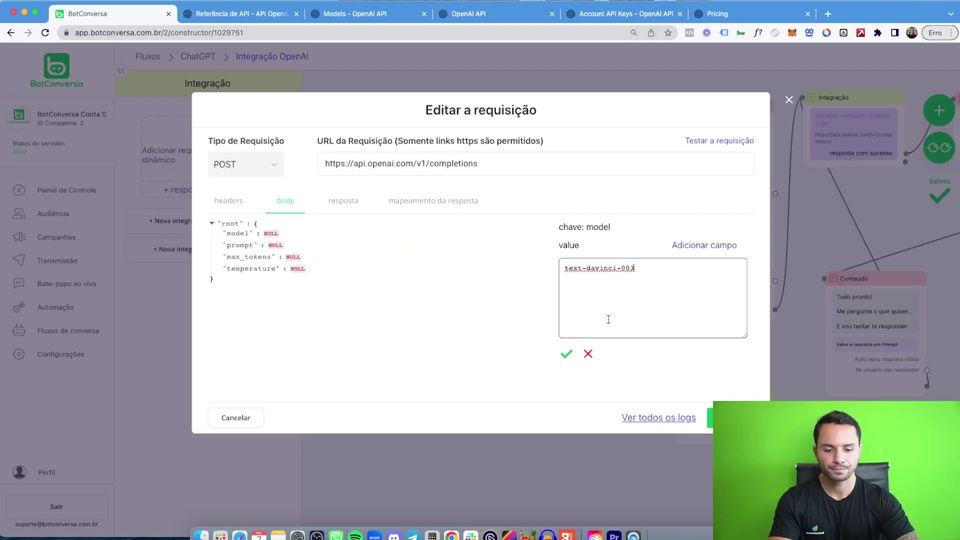Click the Sair button
The width and height of the screenshot is (960, 540).
click(56, 506)
